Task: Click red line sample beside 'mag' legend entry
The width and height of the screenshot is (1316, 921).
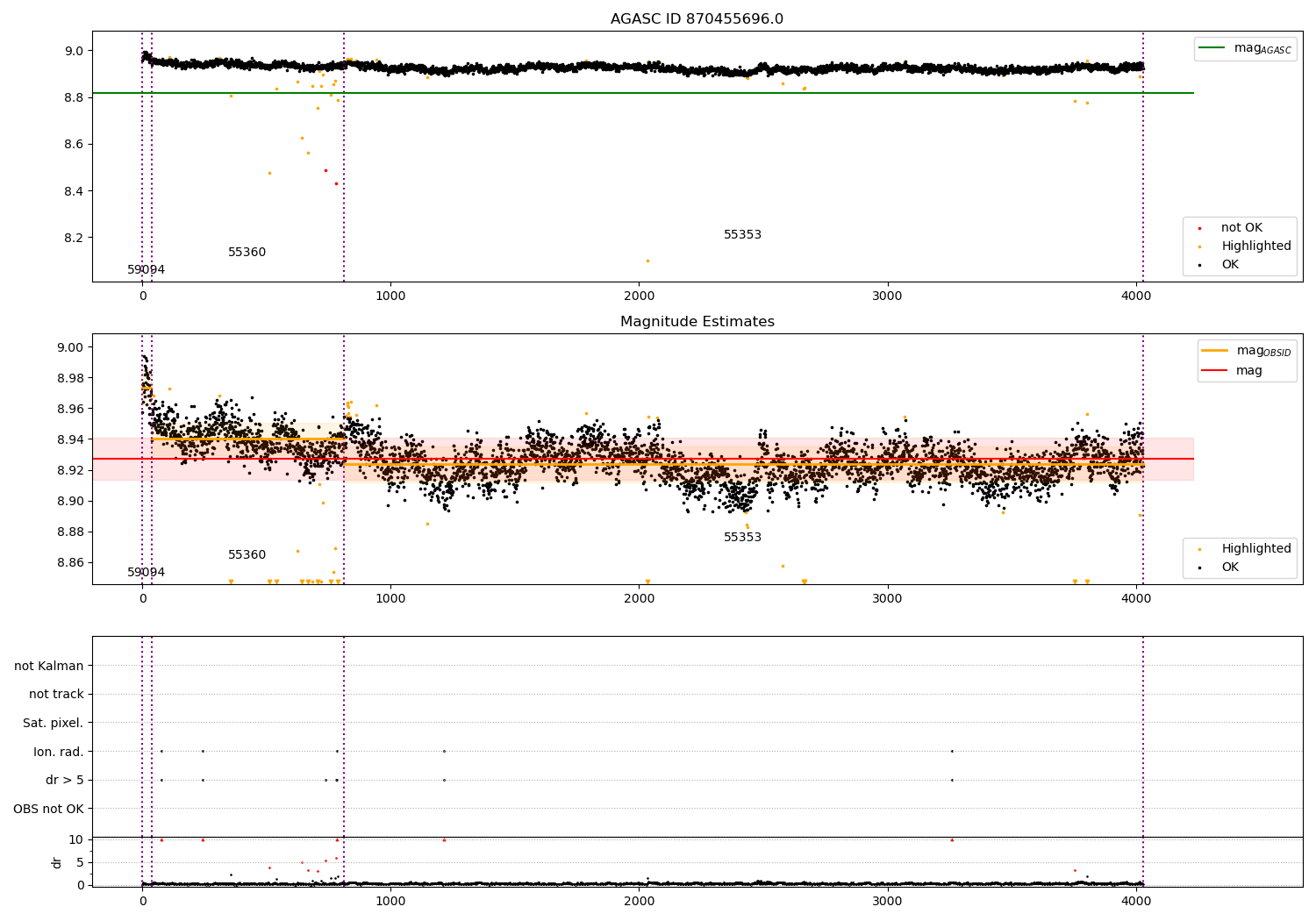Action: point(1215,371)
